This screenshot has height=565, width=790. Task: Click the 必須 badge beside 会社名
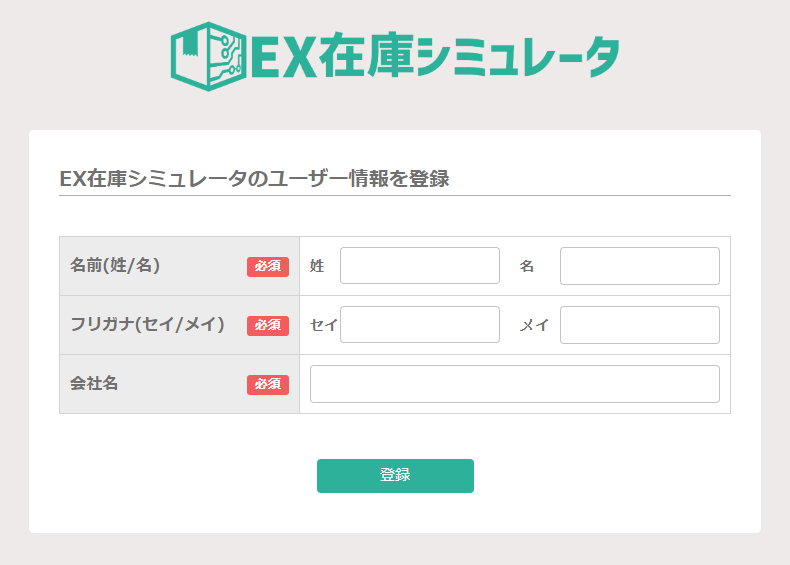point(267,384)
